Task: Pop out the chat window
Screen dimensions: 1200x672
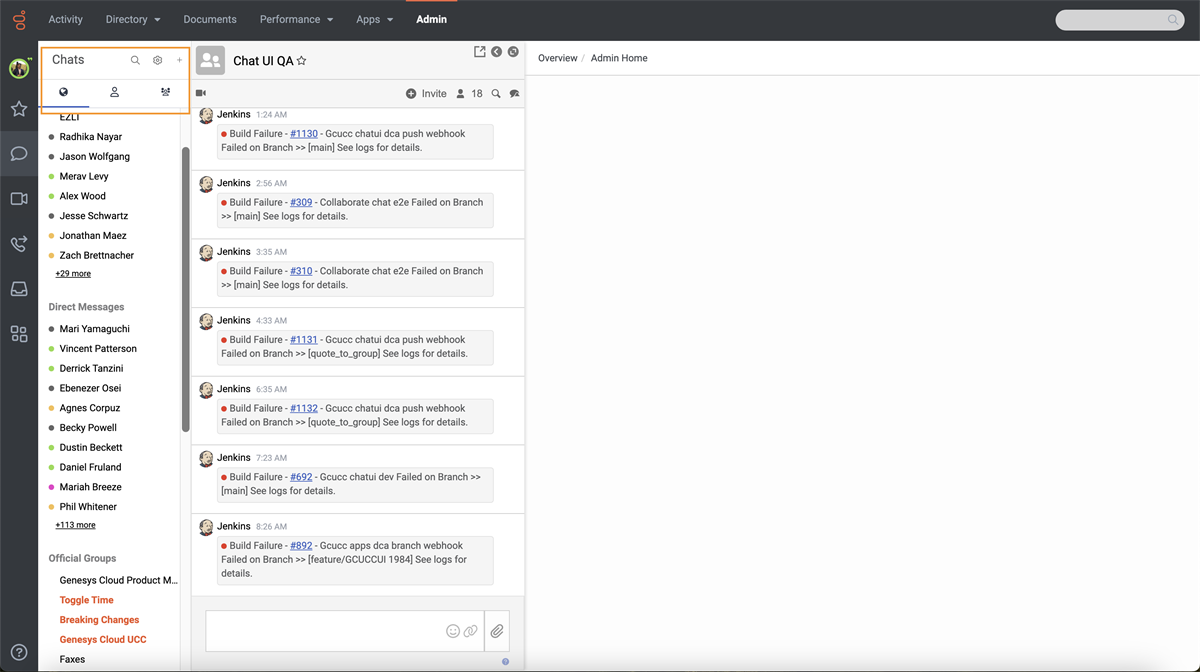Action: click(480, 52)
